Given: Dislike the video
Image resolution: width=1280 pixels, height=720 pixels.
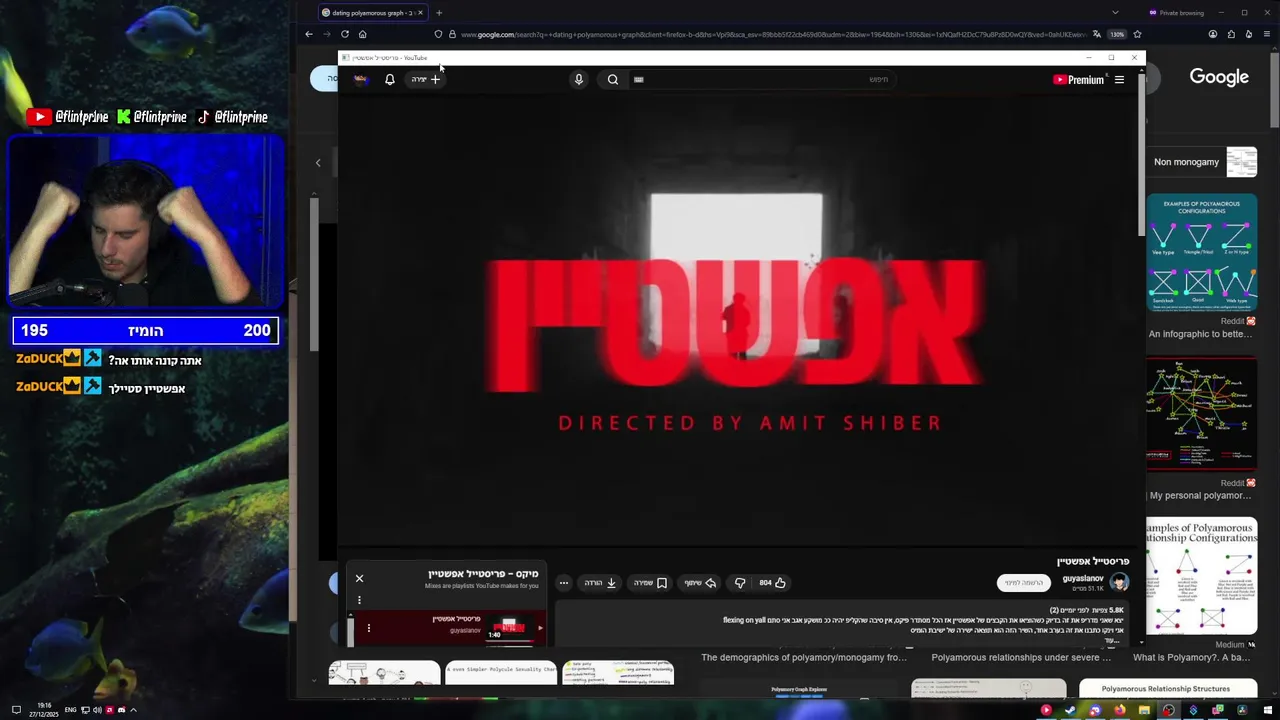Looking at the screenshot, I should (x=740, y=583).
